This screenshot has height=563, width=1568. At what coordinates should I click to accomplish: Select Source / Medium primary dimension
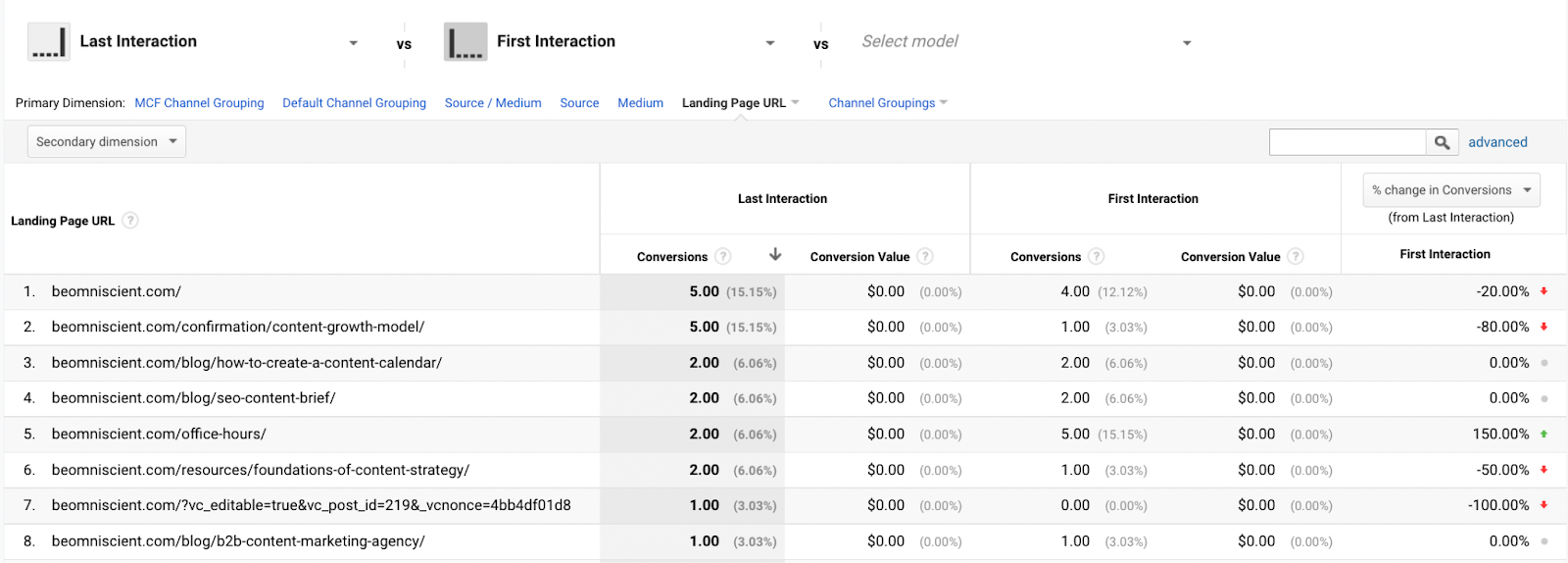493,103
